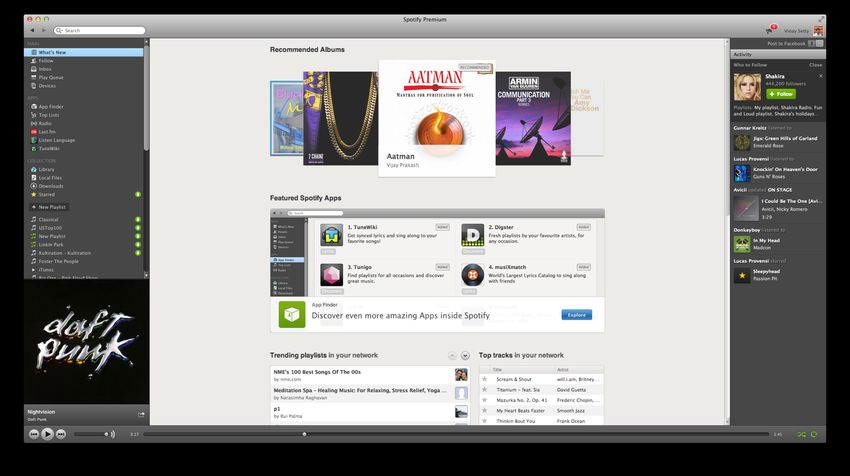850x476 pixels.
Task: Play the current track
Action: pyautogui.click(x=47, y=434)
